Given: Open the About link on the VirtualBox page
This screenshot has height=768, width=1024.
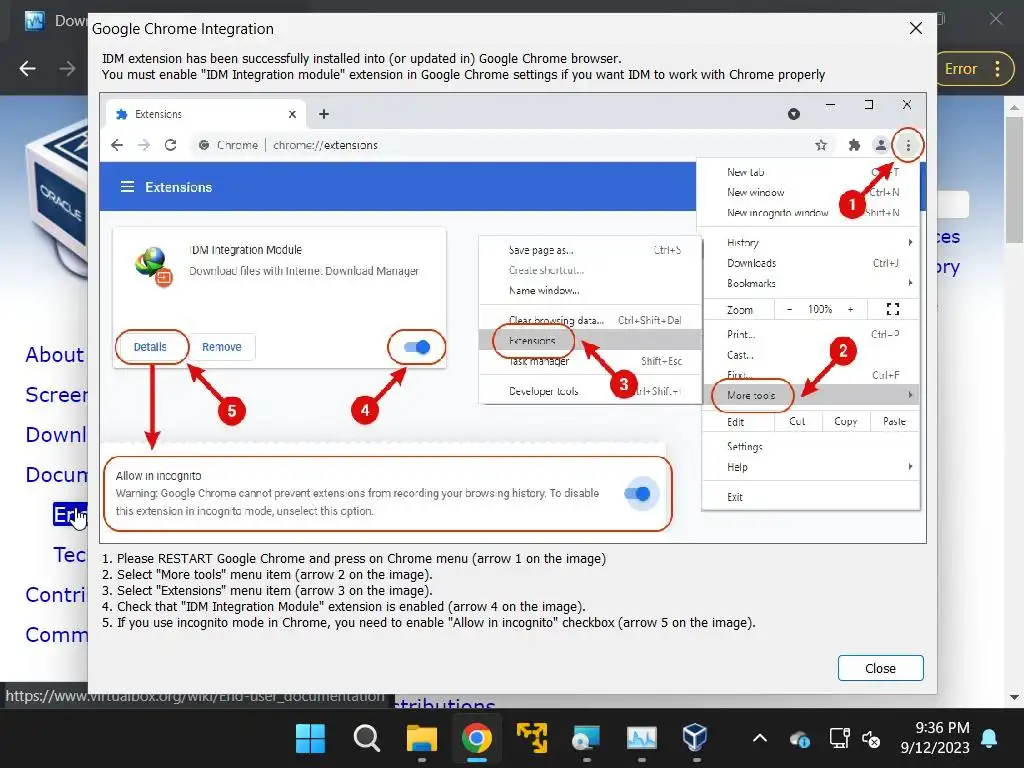Looking at the screenshot, I should 55,355.
